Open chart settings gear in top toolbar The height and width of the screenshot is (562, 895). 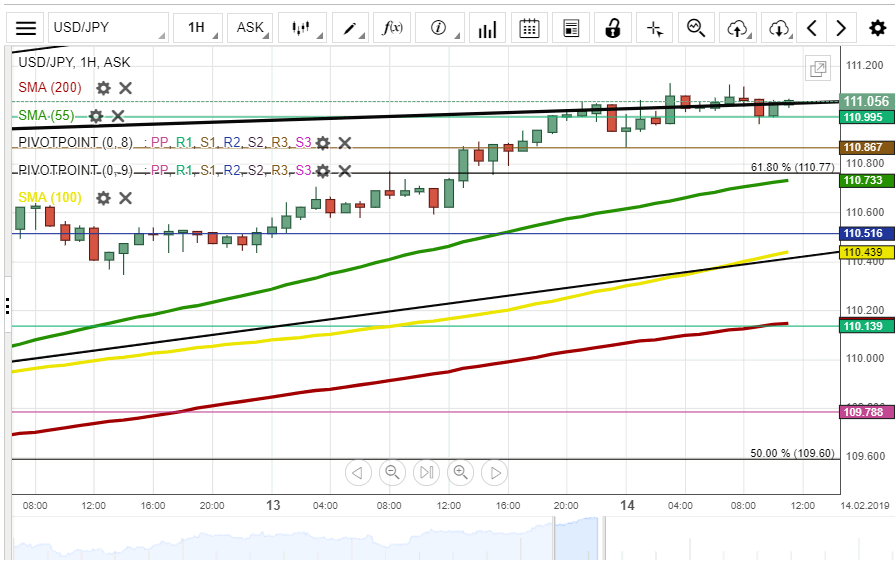click(877, 28)
